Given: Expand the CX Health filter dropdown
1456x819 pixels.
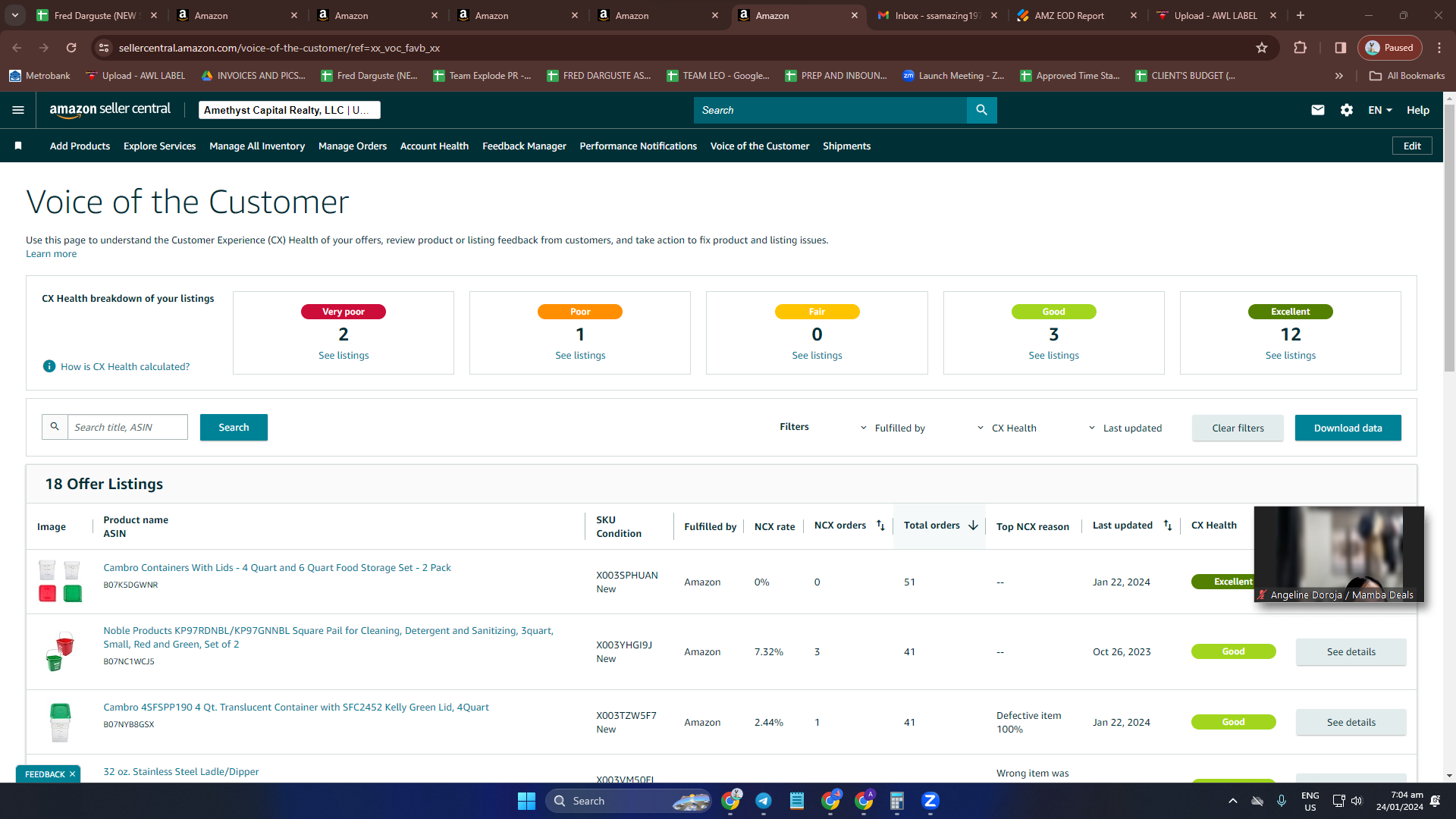Looking at the screenshot, I should tap(1006, 428).
